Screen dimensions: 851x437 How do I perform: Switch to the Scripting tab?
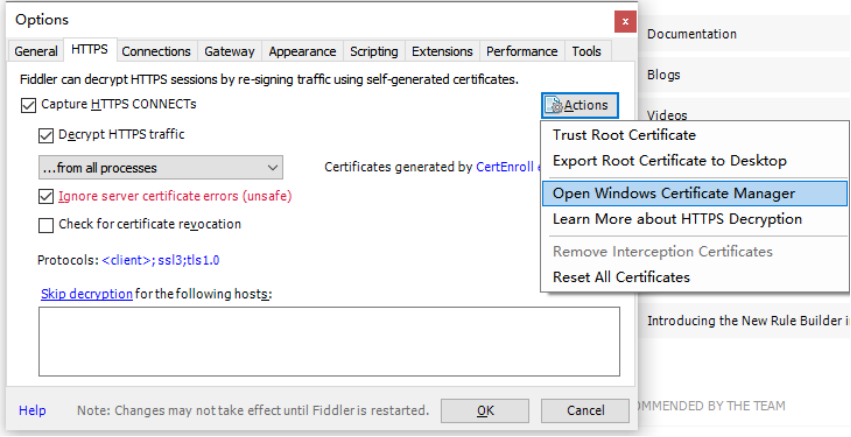[x=374, y=51]
